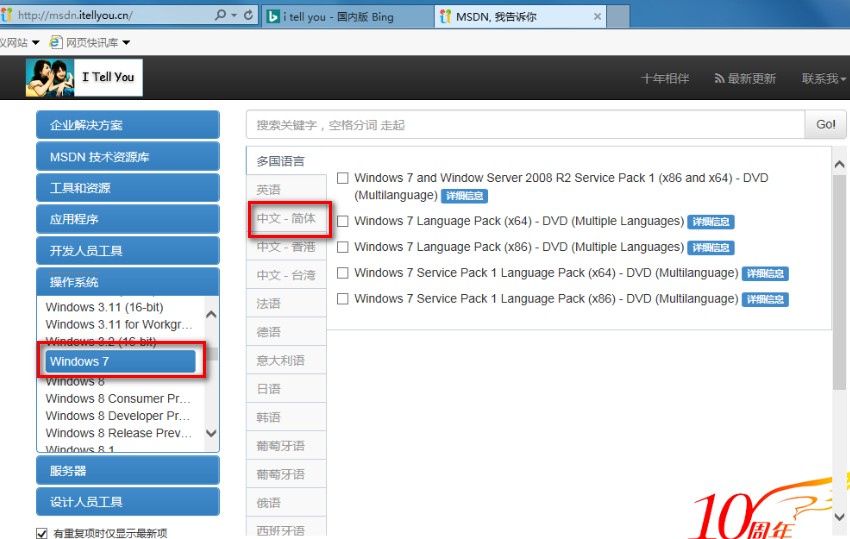Select Windows 8 Release Preview entry
This screenshot has width=850, height=539.
coord(119,433)
